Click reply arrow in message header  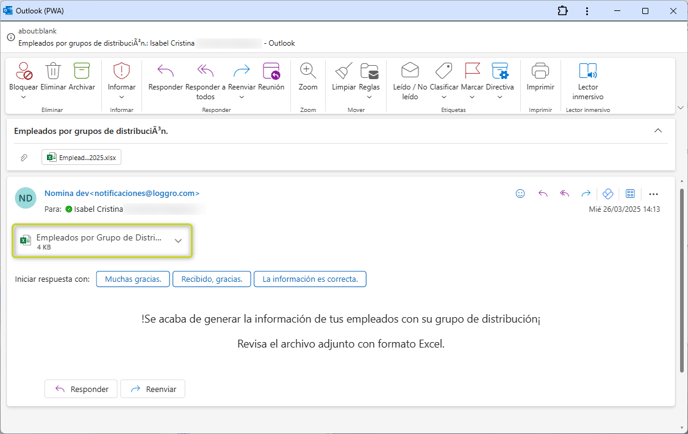click(543, 194)
